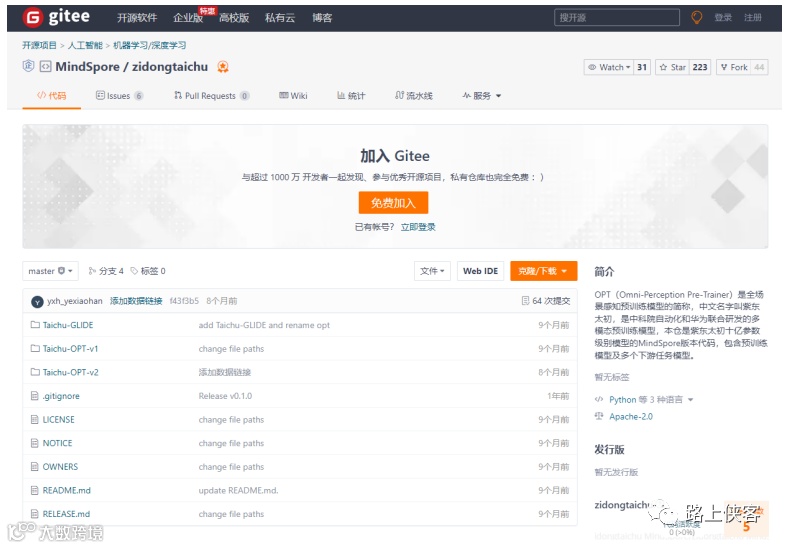Screen dimensions: 786x548
Task: Switch to the Wiki tab
Action: [293, 95]
